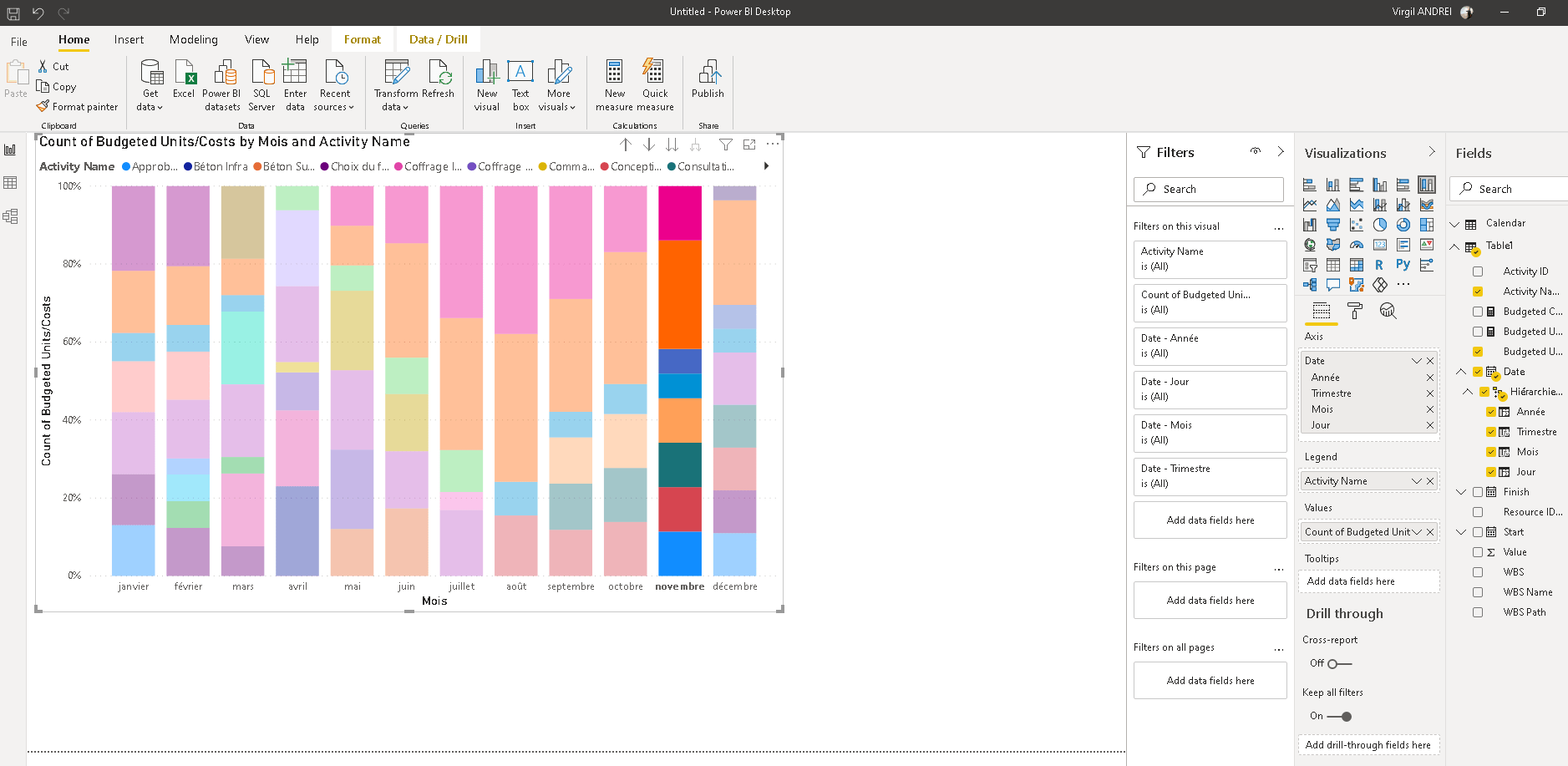Click the drill up arrow on the chart

(x=627, y=145)
